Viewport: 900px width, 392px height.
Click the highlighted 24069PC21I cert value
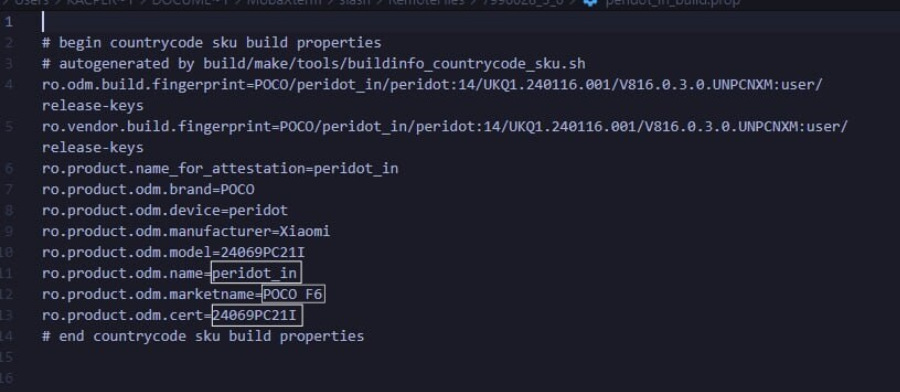tap(257, 315)
